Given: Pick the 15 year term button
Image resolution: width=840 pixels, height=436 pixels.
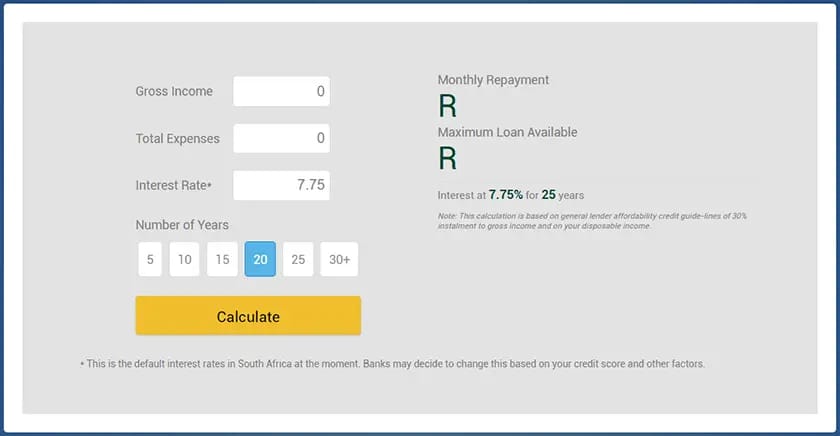Looking at the screenshot, I should tap(222, 259).
